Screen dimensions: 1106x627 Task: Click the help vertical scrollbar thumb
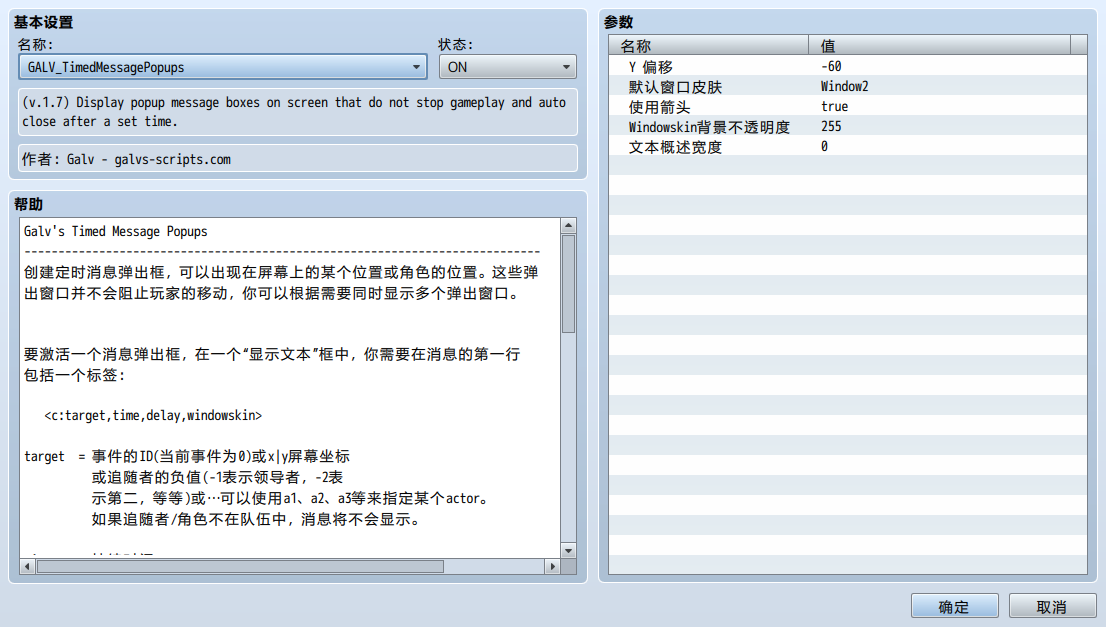pos(569,284)
